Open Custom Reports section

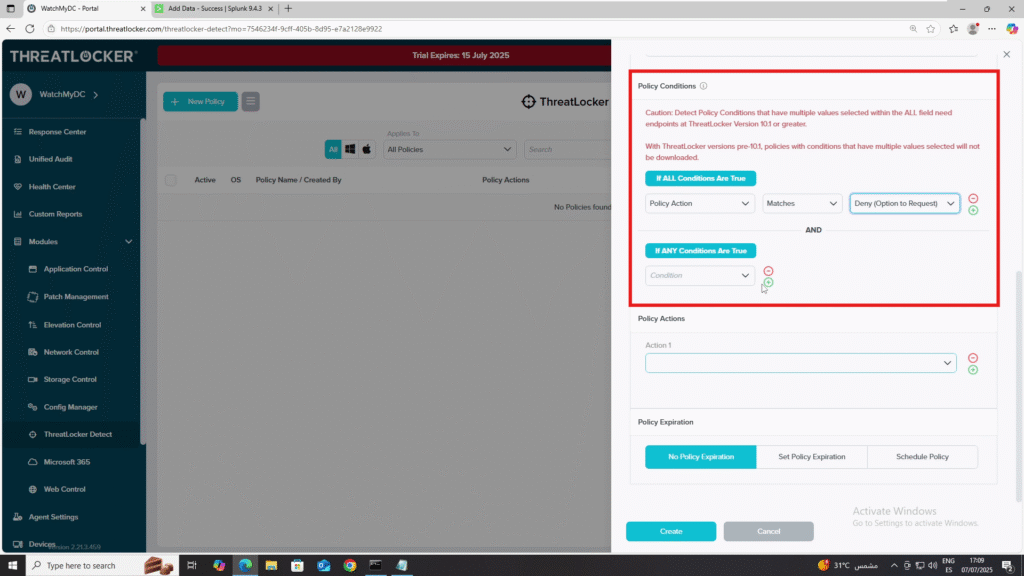click(x=55, y=214)
